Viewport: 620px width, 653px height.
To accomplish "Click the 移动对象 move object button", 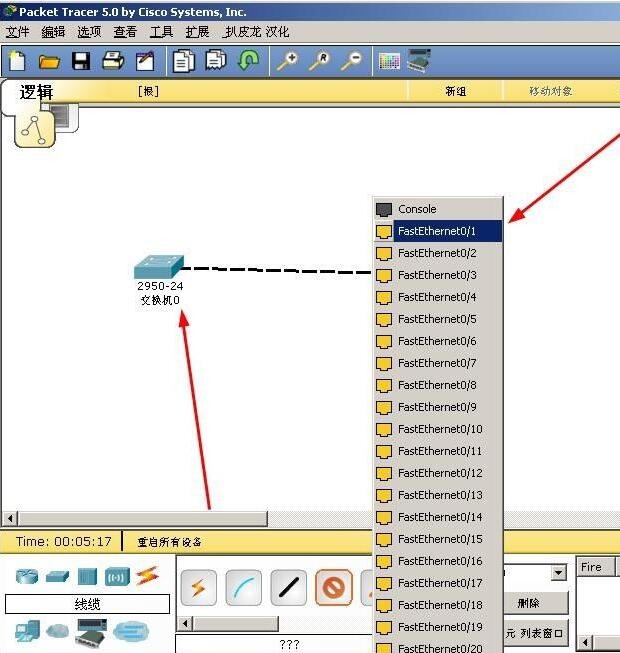I will pos(551,91).
